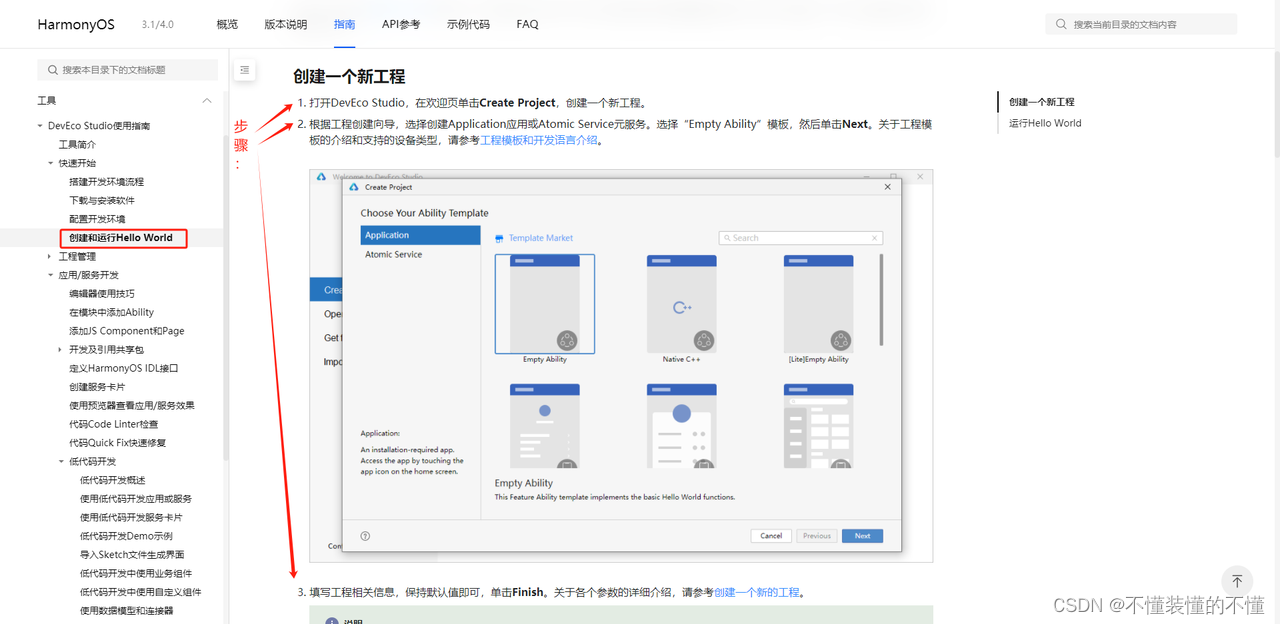Screen dimensions: 1280x624
Task: Select Atomic Service in the template category list
Action: [420, 255]
